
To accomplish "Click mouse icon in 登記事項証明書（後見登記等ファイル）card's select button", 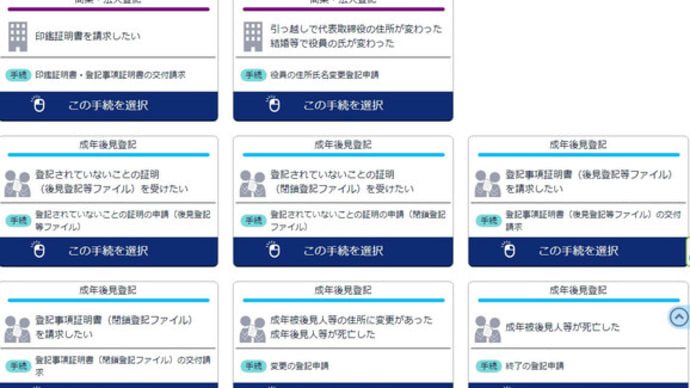I will 508,250.
